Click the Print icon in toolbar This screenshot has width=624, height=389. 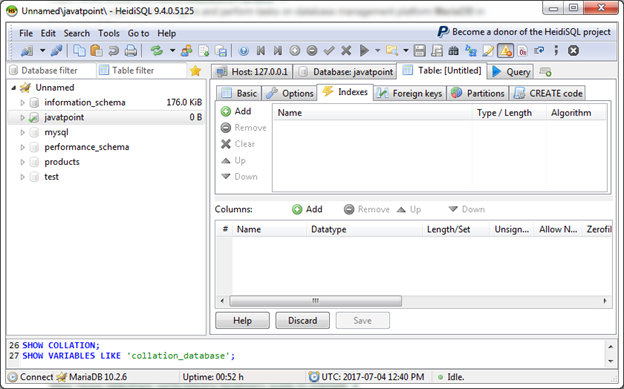pyautogui.click(x=131, y=51)
